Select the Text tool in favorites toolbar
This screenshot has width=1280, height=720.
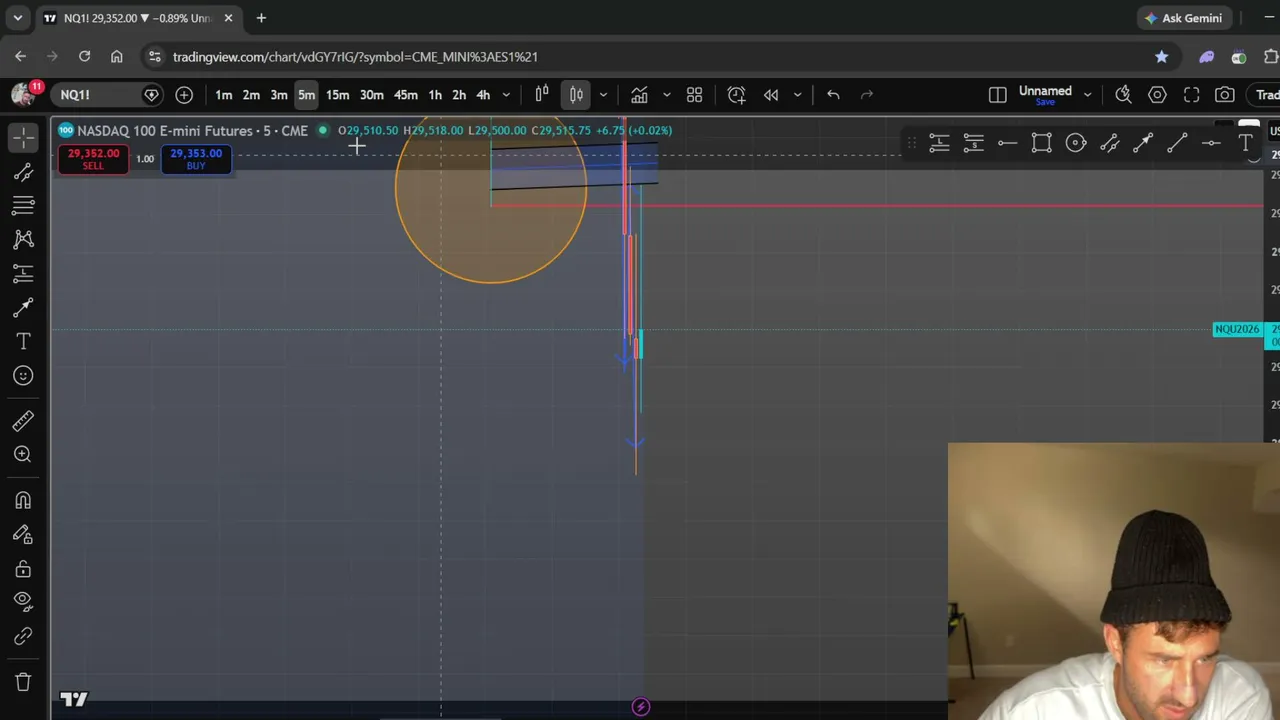point(1245,144)
